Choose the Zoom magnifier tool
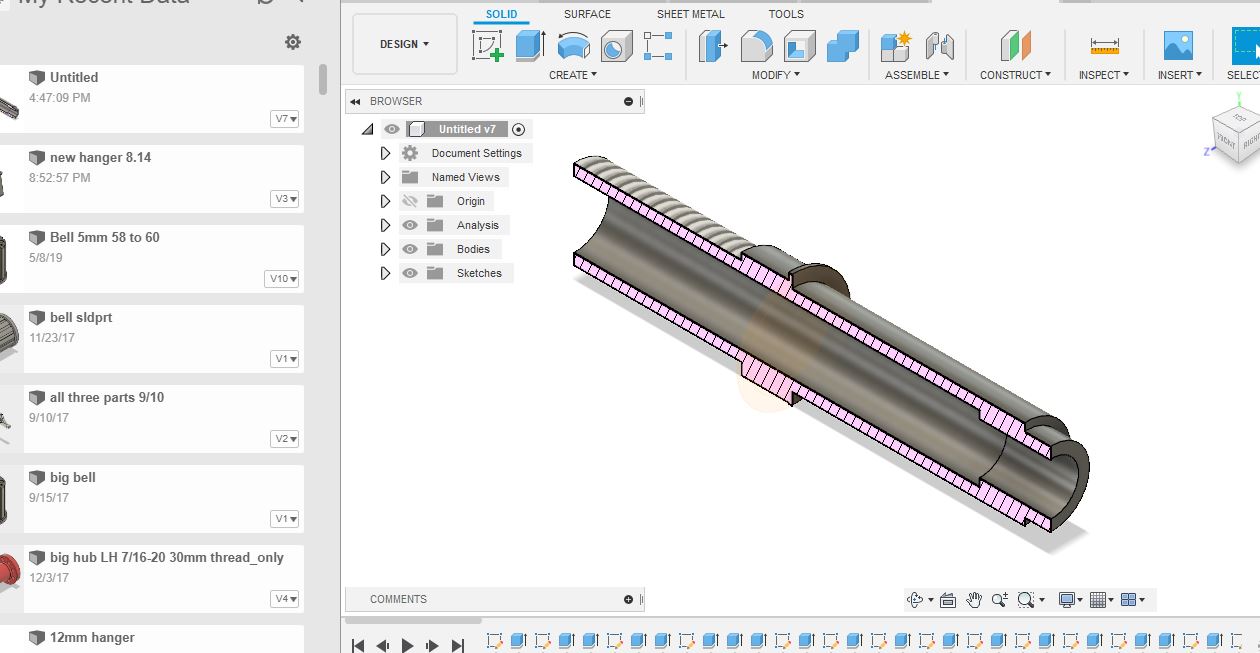Screen dimensions: 1260x653 pyautogui.click(x=1000, y=600)
